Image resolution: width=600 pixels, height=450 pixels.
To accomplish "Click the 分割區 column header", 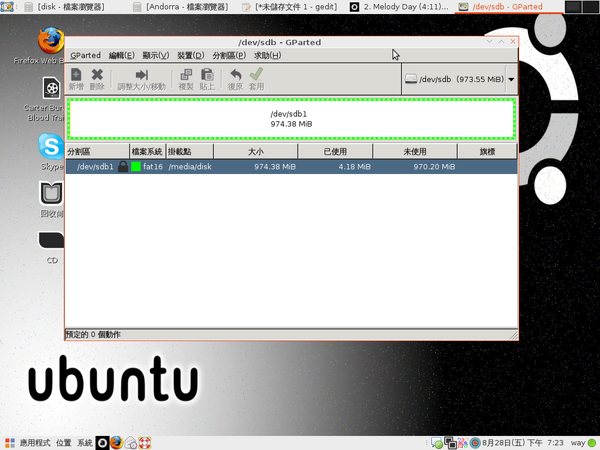I will pos(97,152).
